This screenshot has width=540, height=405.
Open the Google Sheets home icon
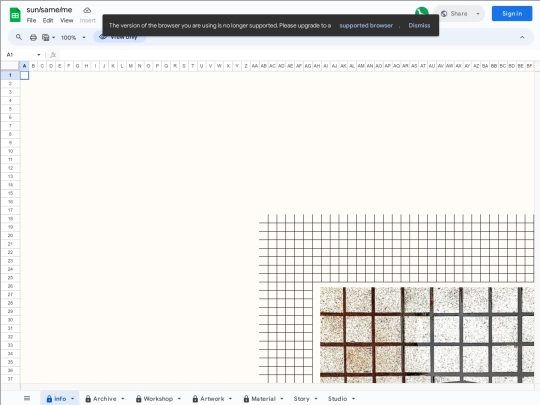[15, 15]
